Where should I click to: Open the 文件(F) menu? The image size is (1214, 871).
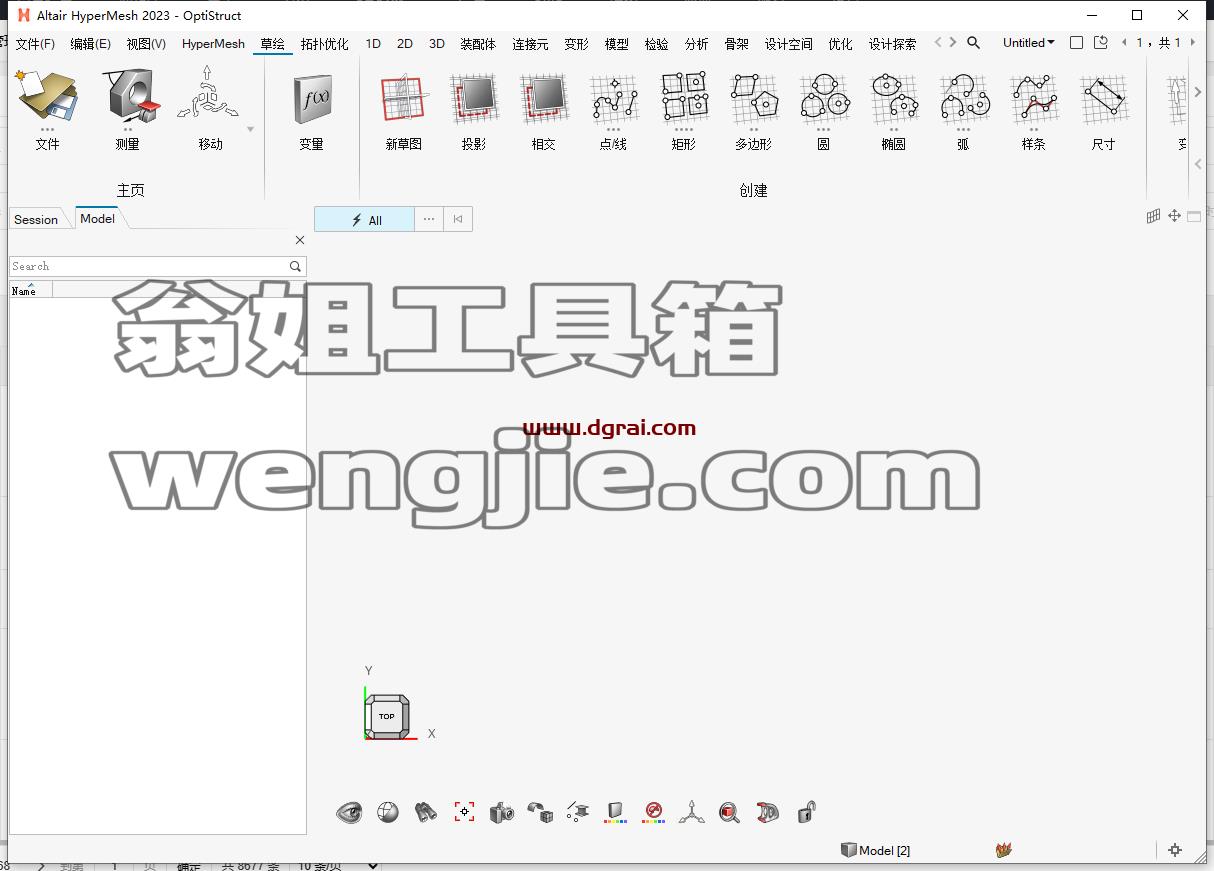[35, 44]
